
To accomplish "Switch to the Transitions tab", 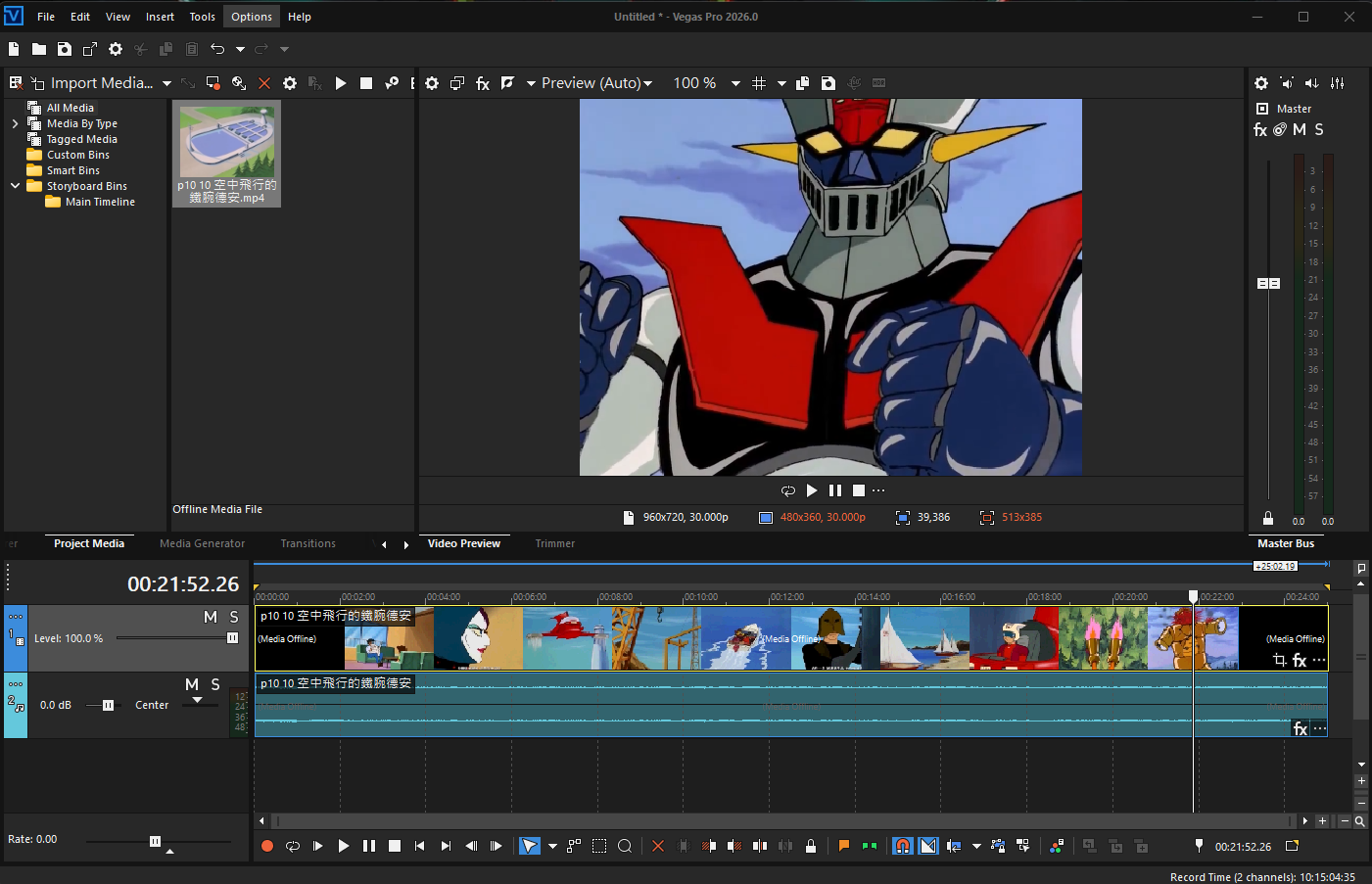I will (308, 543).
